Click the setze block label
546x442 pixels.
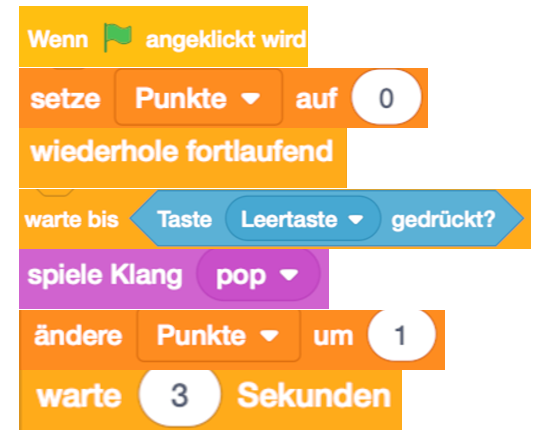click(65, 99)
